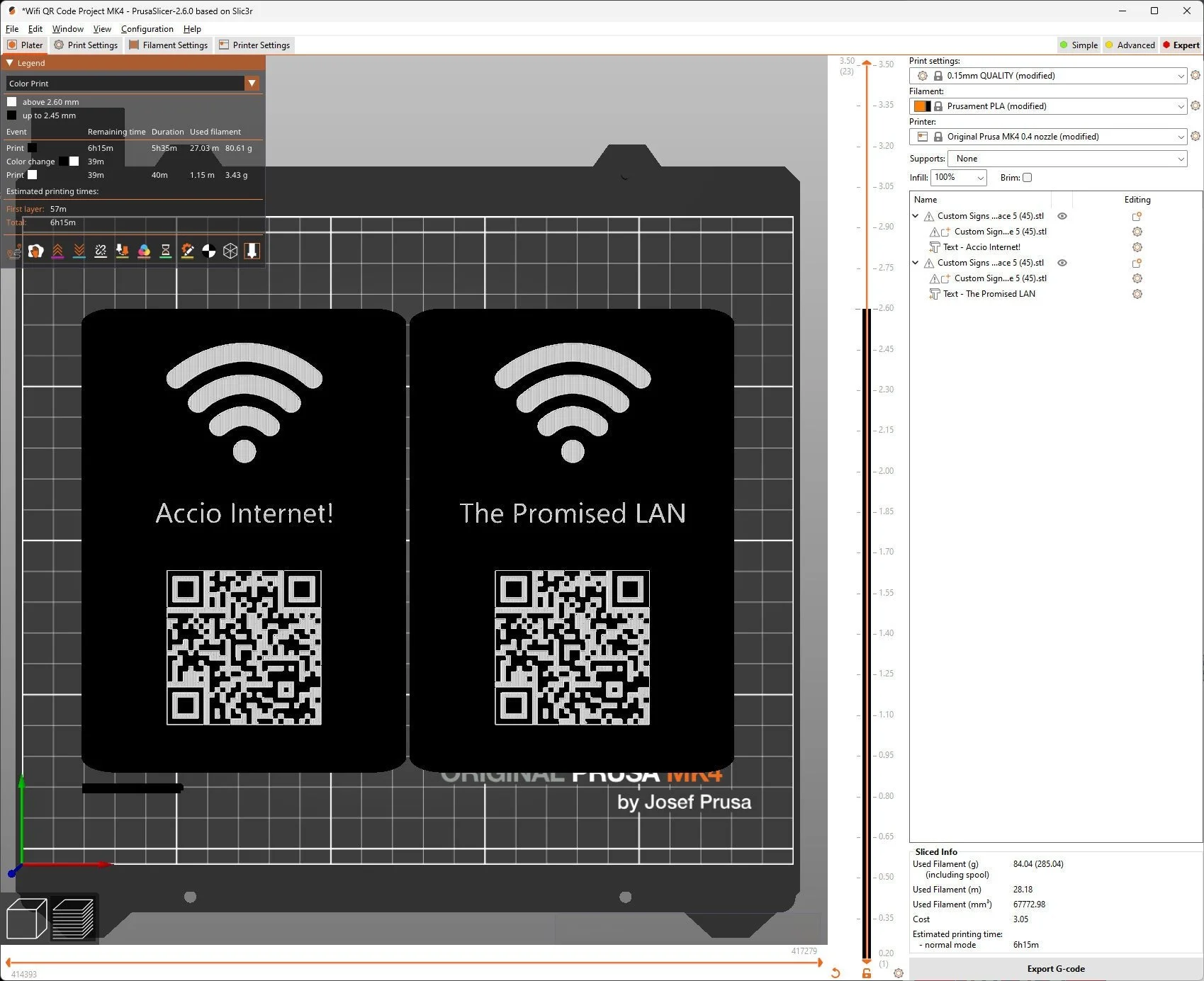Toggle Deretractions visibility icon in legend toolbar
Image resolution: width=1204 pixels, height=981 pixels.
(x=79, y=251)
